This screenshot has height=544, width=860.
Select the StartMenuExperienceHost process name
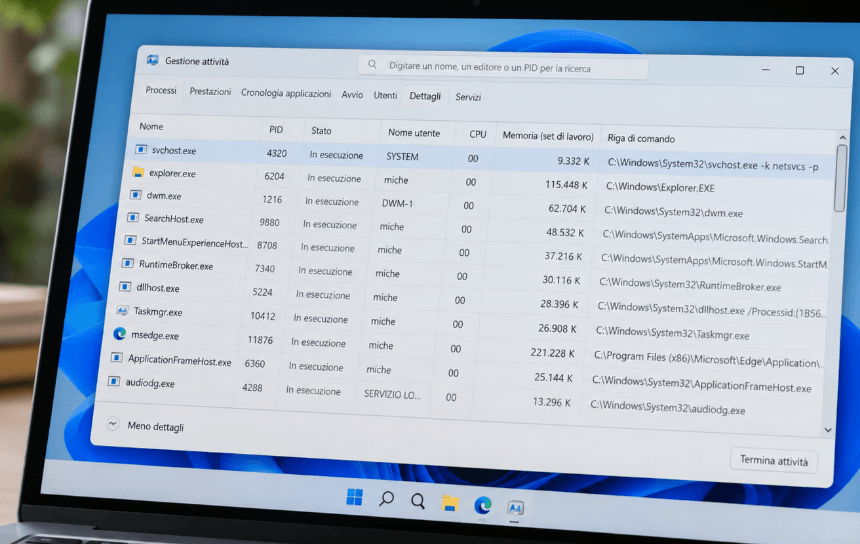click(x=195, y=242)
